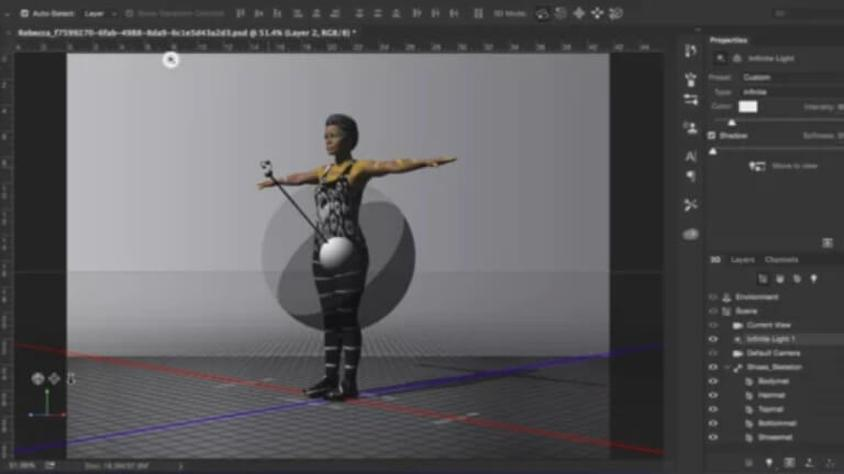Click the render icon at Properties panel bottom
Screen dimensions: 844x474
827,243
